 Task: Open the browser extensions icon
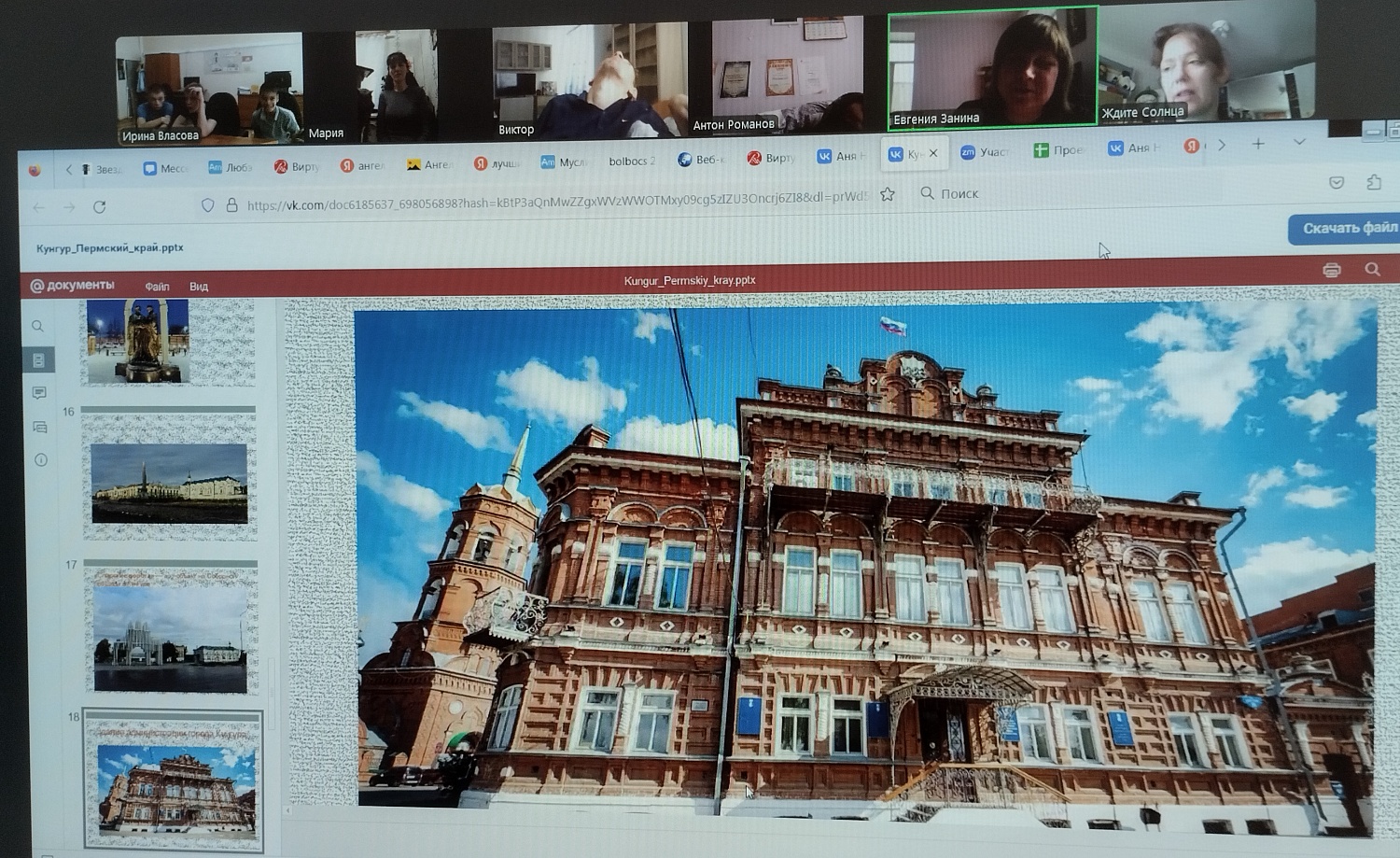click(1374, 182)
